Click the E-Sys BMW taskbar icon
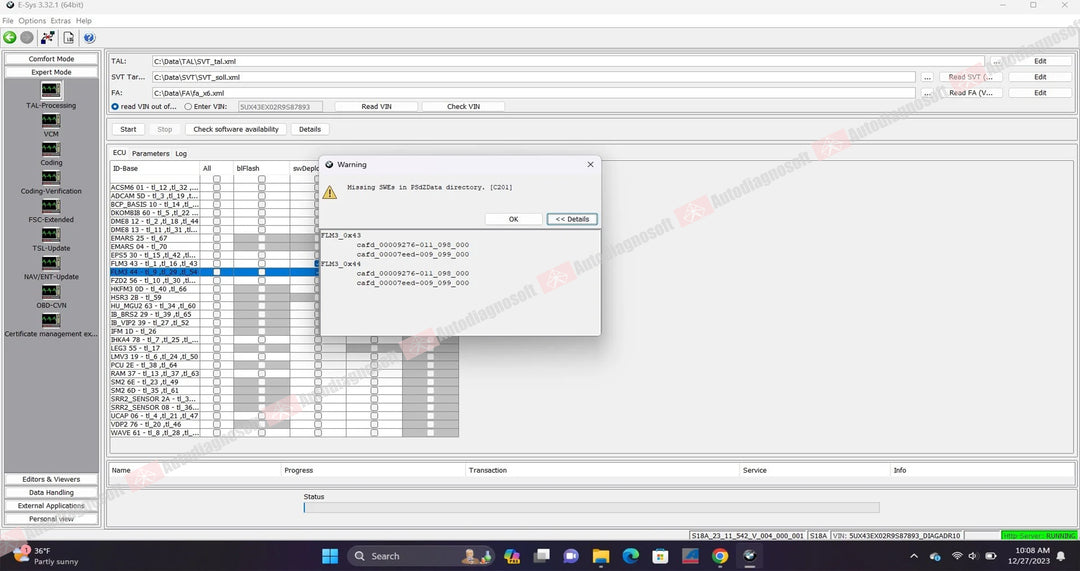 coord(750,556)
